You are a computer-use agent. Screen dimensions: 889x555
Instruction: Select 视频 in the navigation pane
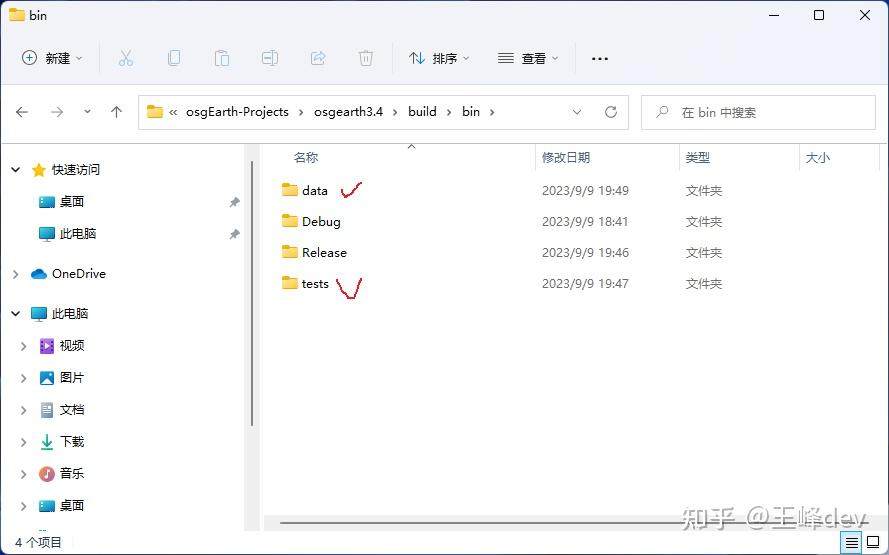71,346
